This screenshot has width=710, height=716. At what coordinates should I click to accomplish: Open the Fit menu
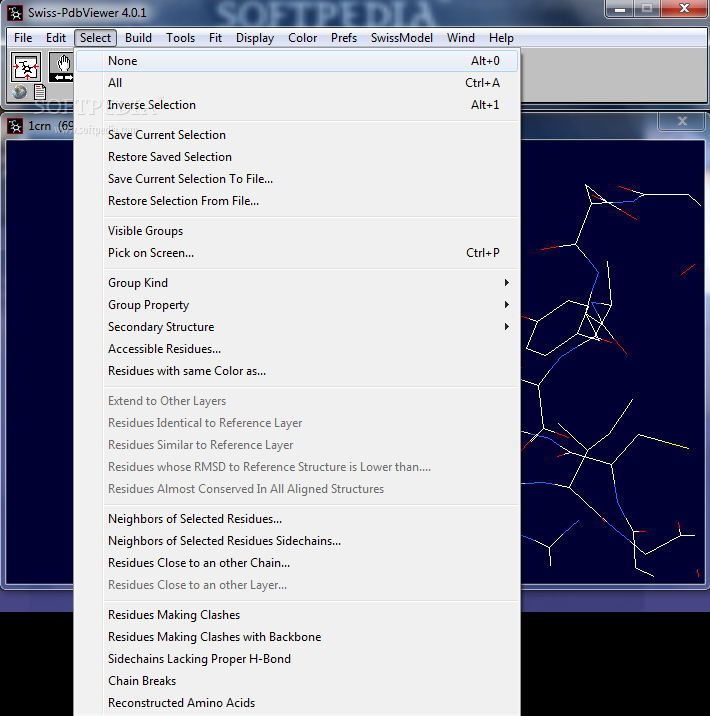coord(215,38)
